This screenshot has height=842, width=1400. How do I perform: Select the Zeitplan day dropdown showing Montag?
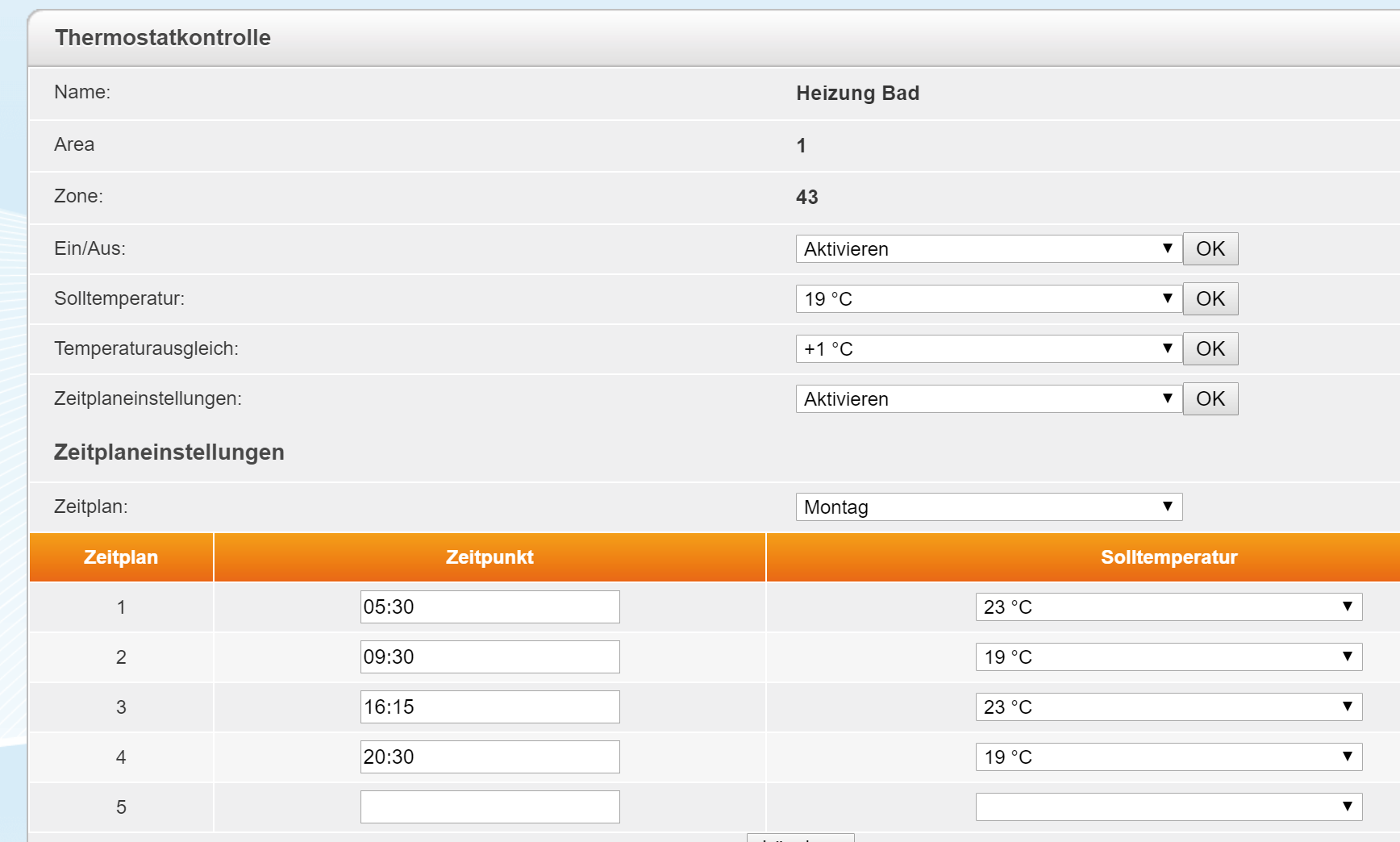(988, 507)
